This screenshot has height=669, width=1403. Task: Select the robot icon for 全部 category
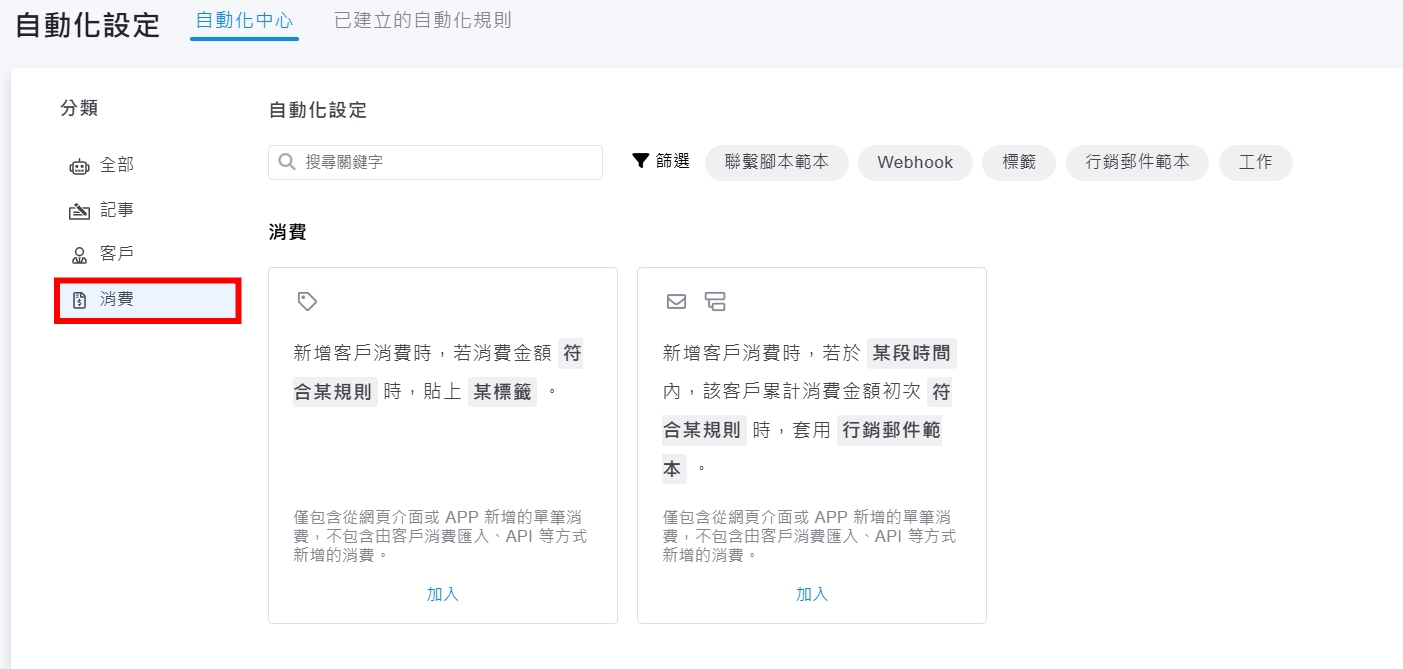(79, 167)
